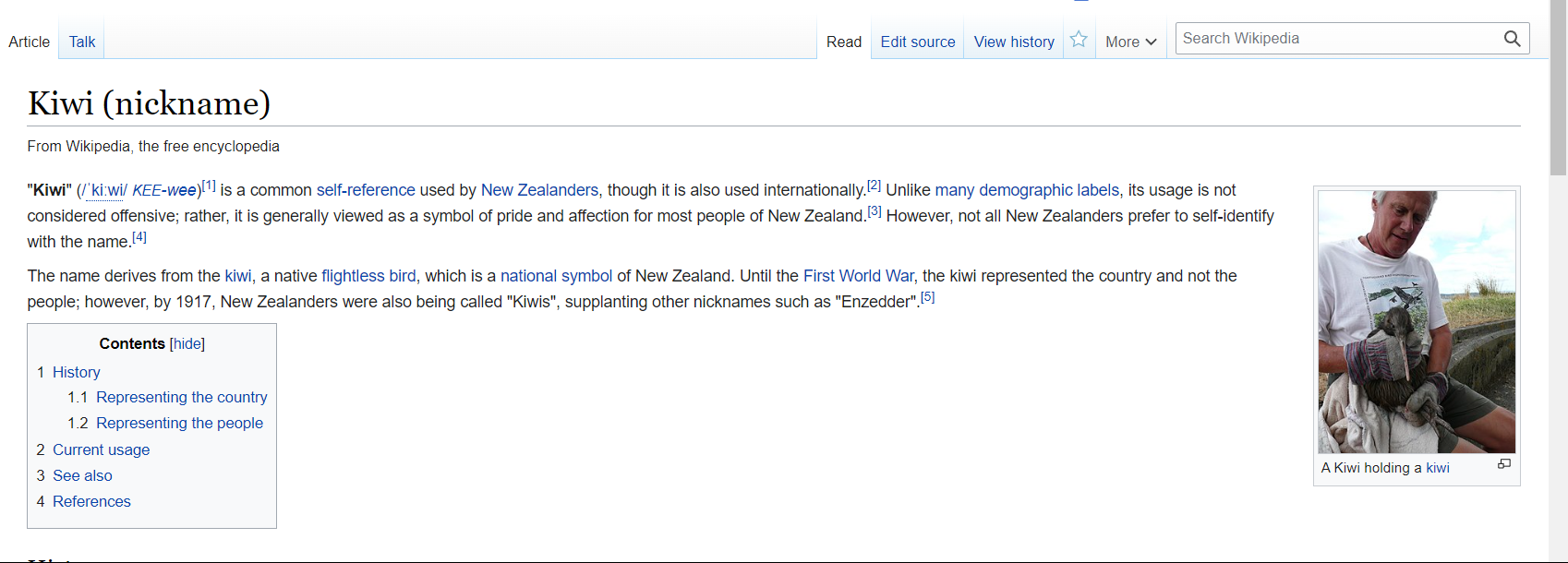
Task: Jump to References section
Action: (x=91, y=501)
